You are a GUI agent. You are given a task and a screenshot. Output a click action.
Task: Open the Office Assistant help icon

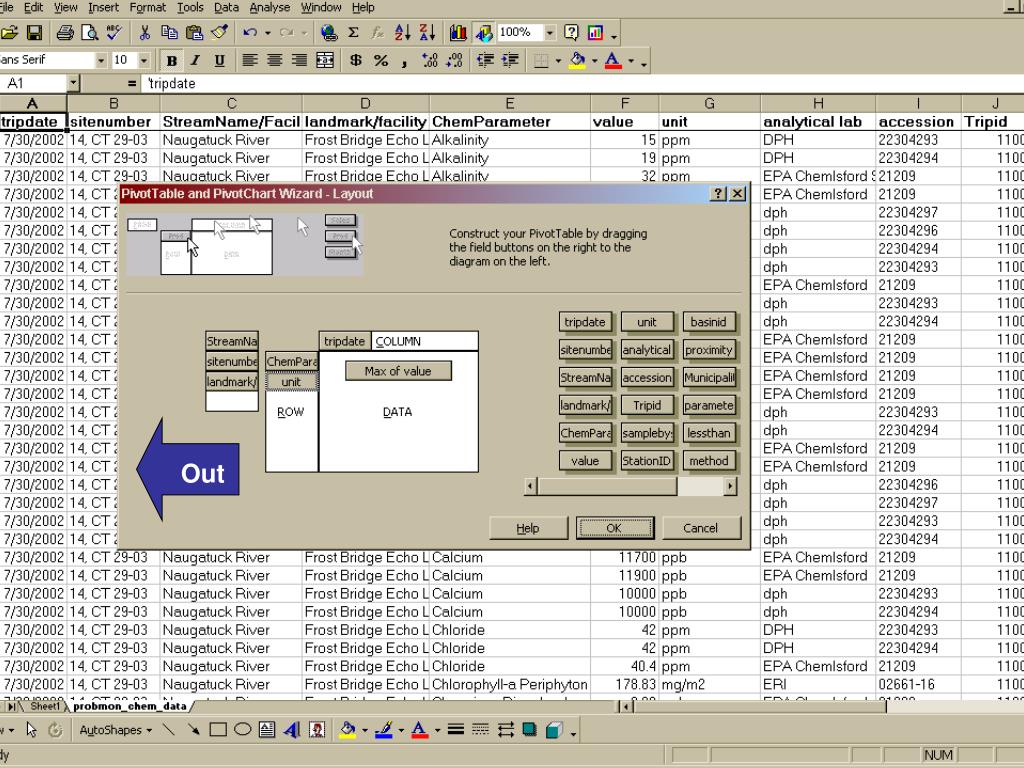coord(571,33)
